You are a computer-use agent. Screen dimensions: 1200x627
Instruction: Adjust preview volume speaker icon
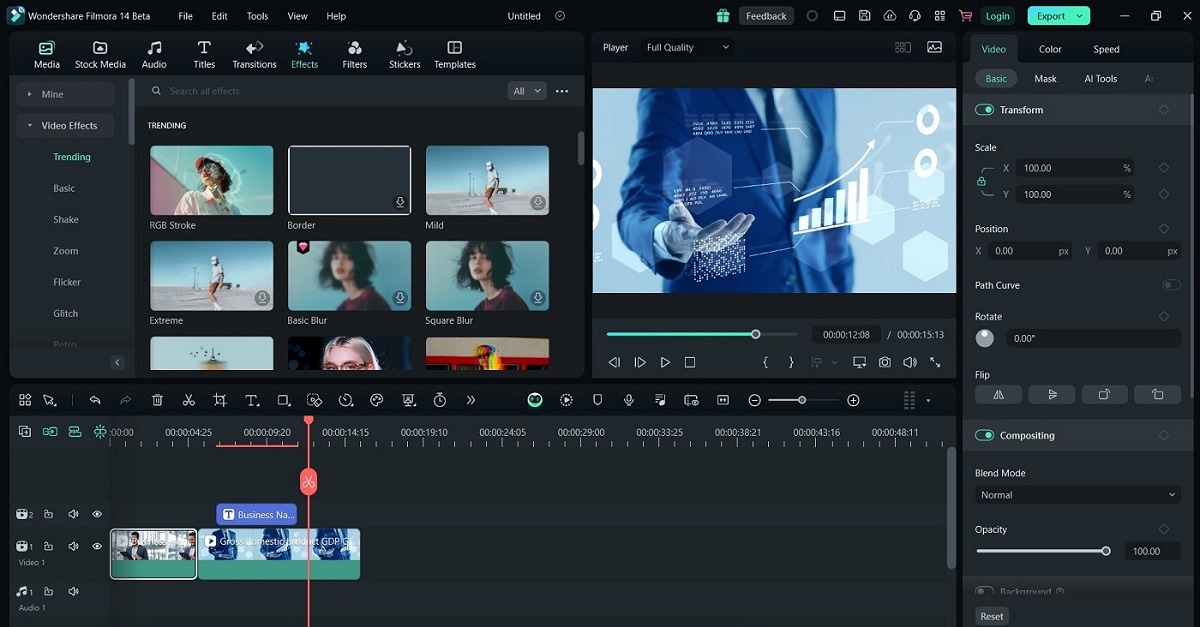pos(910,362)
